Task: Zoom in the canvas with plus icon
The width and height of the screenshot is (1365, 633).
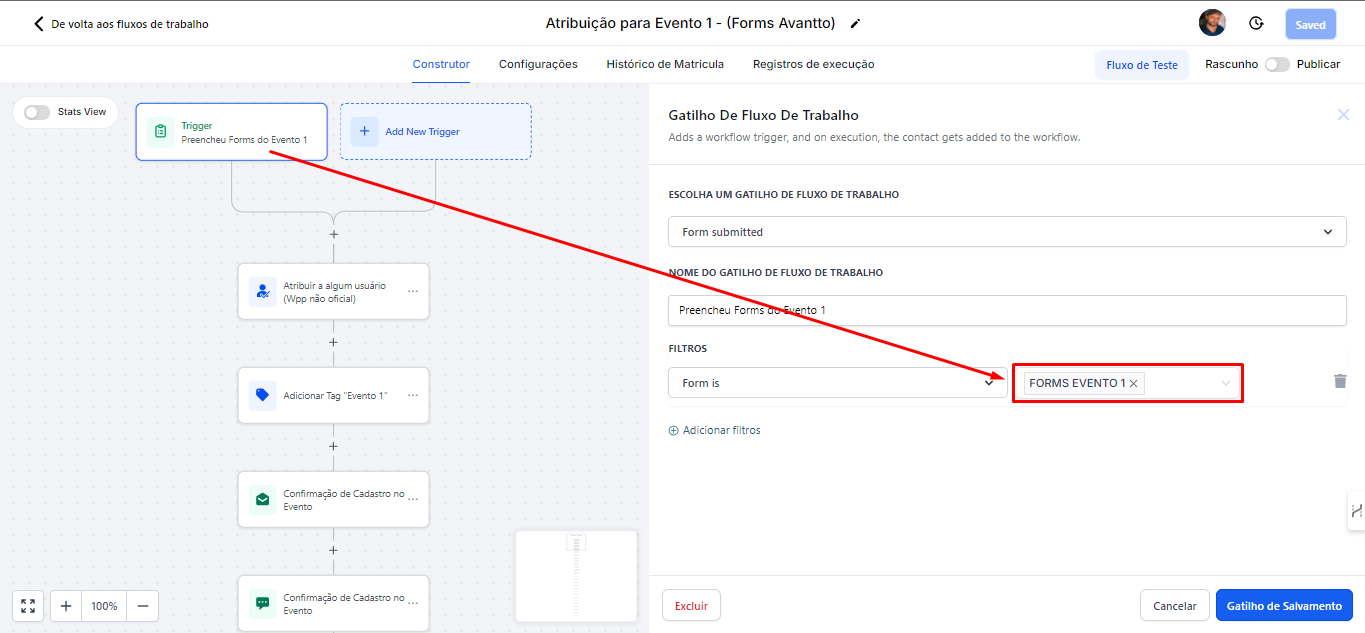Action: [x=66, y=606]
